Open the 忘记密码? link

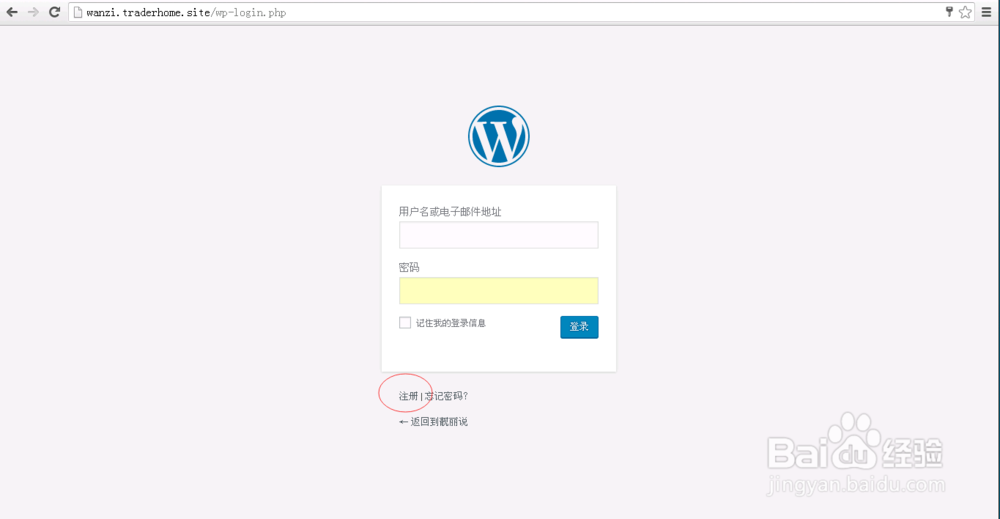pos(446,396)
